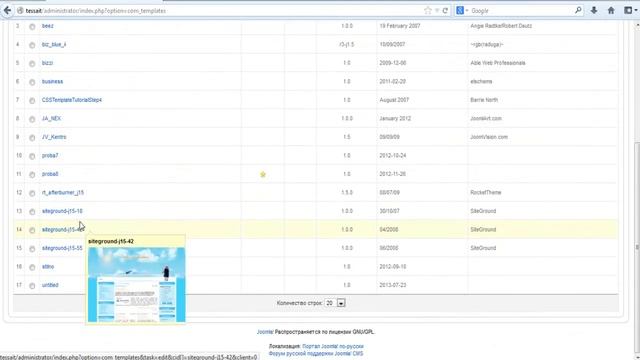Open the Портал Joomla! по-русски link

[333, 346]
